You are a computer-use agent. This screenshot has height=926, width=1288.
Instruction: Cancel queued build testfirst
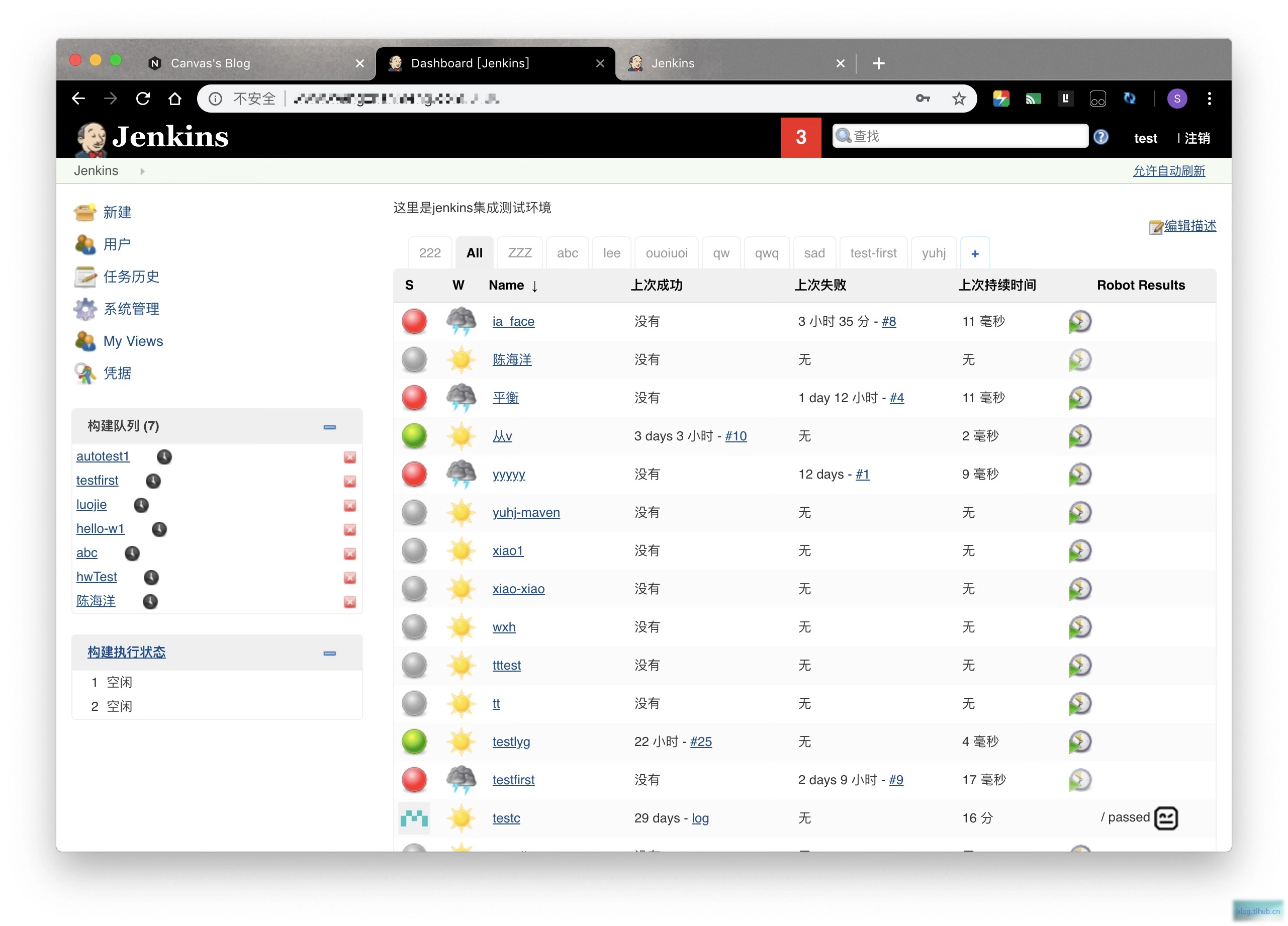[350, 482]
